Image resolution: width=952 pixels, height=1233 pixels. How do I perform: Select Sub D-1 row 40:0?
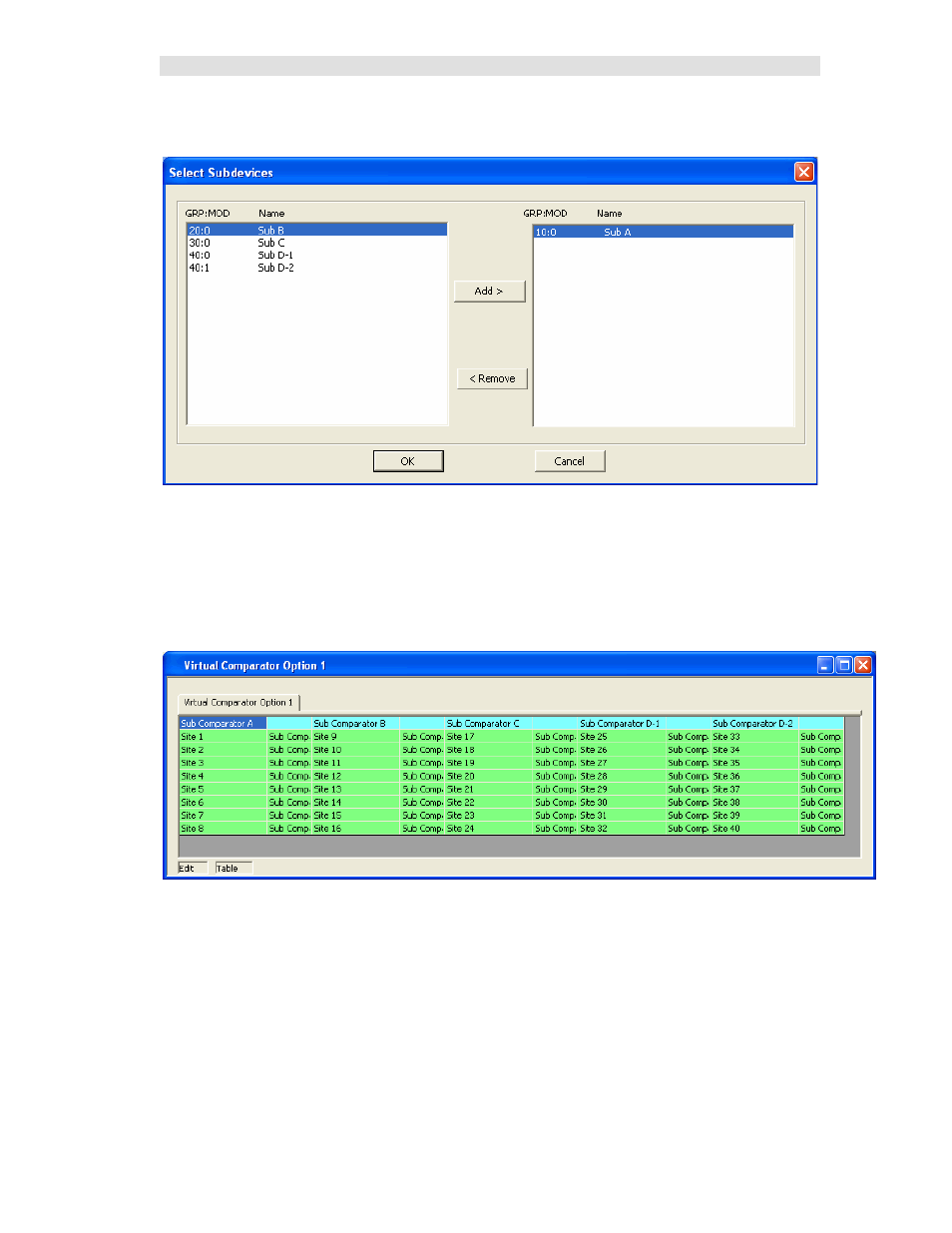click(316, 256)
